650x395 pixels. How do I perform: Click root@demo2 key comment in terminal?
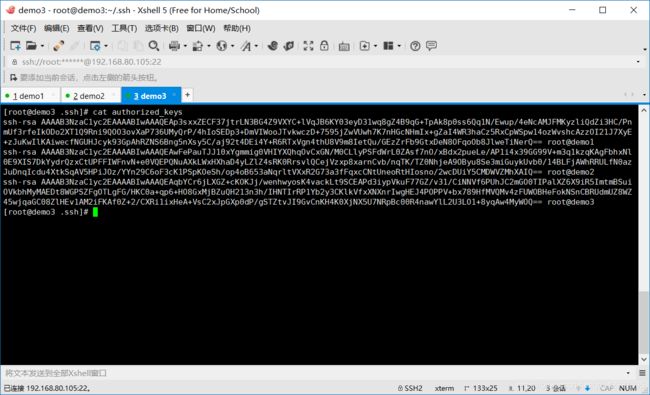tap(570, 172)
